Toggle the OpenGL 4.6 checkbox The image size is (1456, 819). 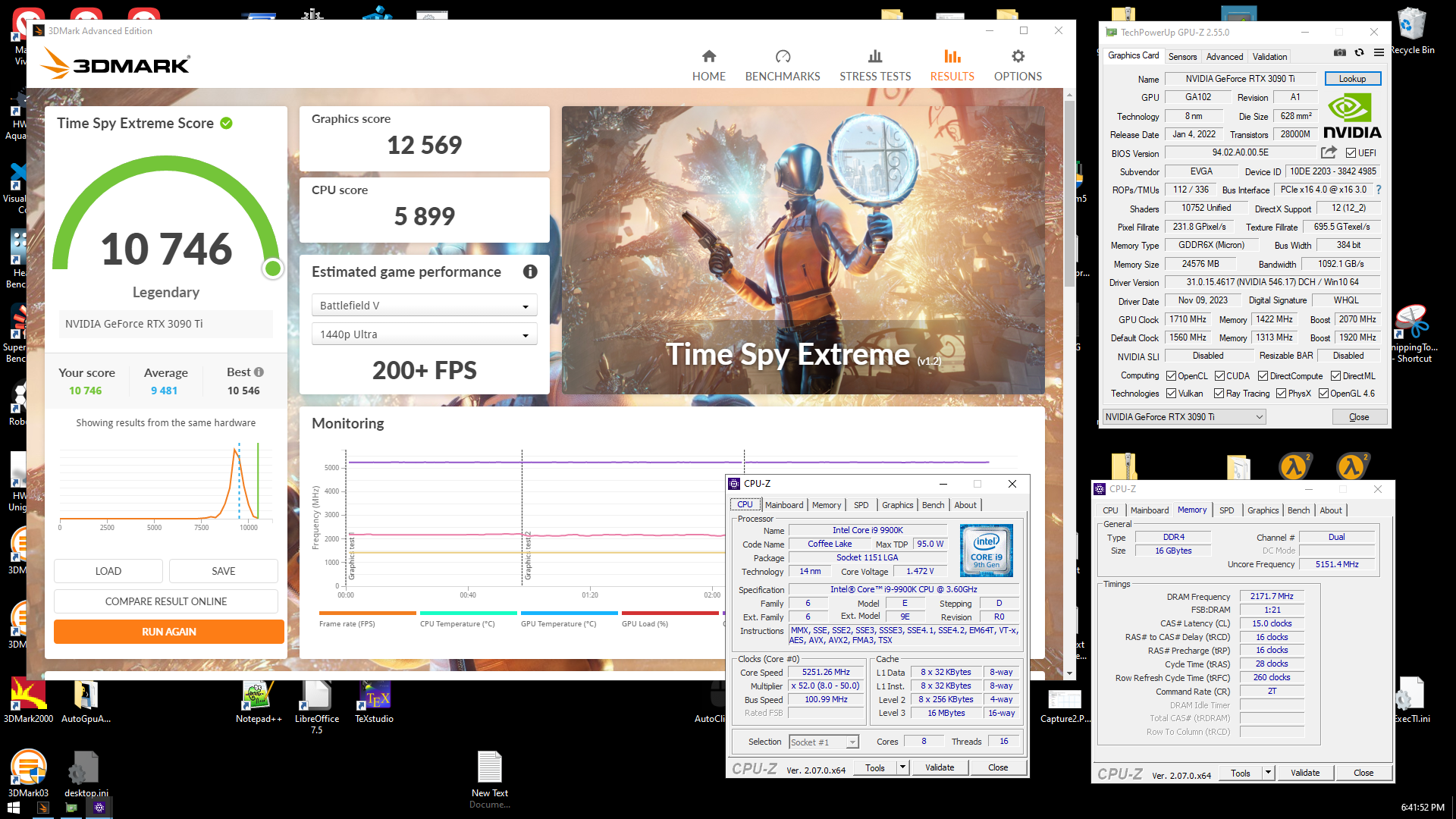pyautogui.click(x=1323, y=393)
